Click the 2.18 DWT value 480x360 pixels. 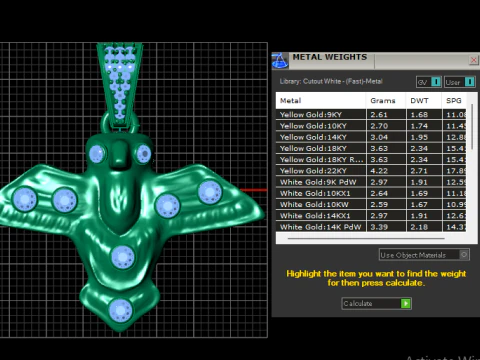click(419, 227)
